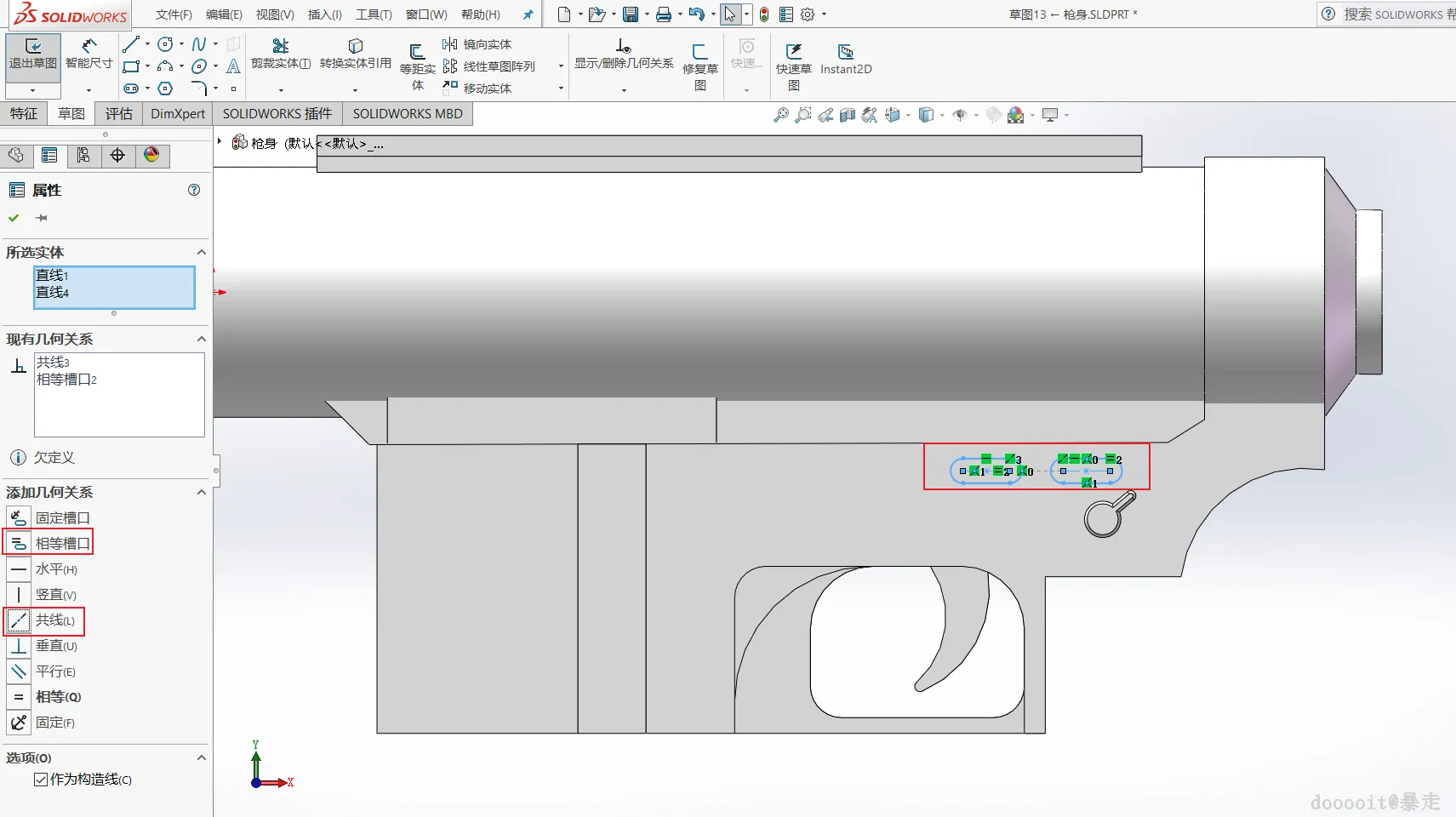Toggle the For construction (作为构造线) checkbox

coord(41,780)
